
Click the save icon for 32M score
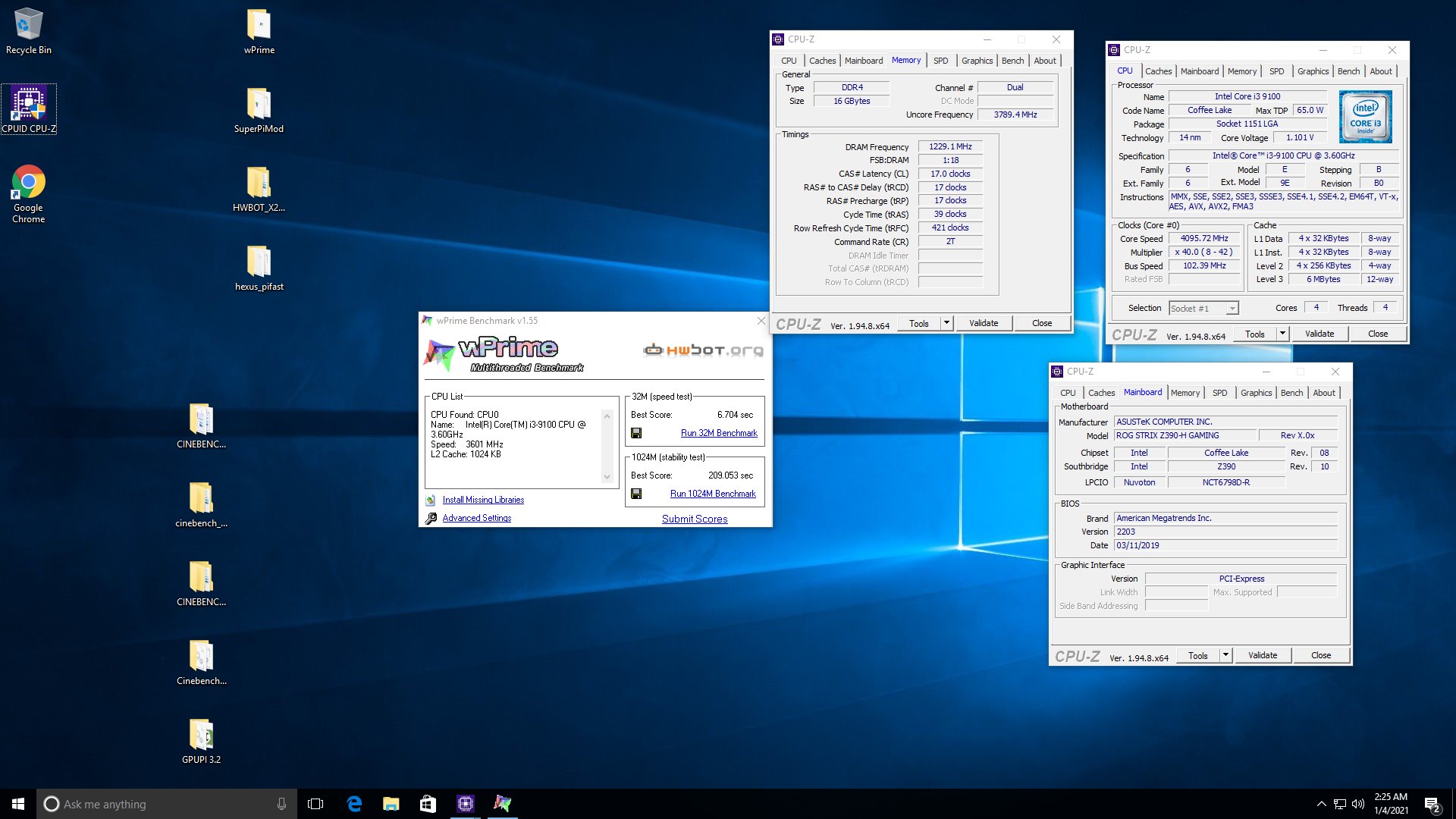pyautogui.click(x=636, y=433)
